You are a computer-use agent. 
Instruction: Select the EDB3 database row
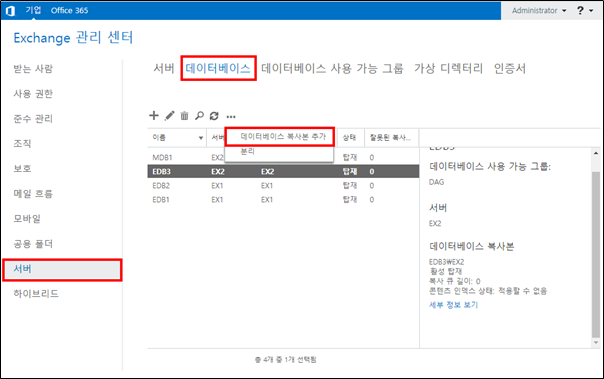click(283, 171)
